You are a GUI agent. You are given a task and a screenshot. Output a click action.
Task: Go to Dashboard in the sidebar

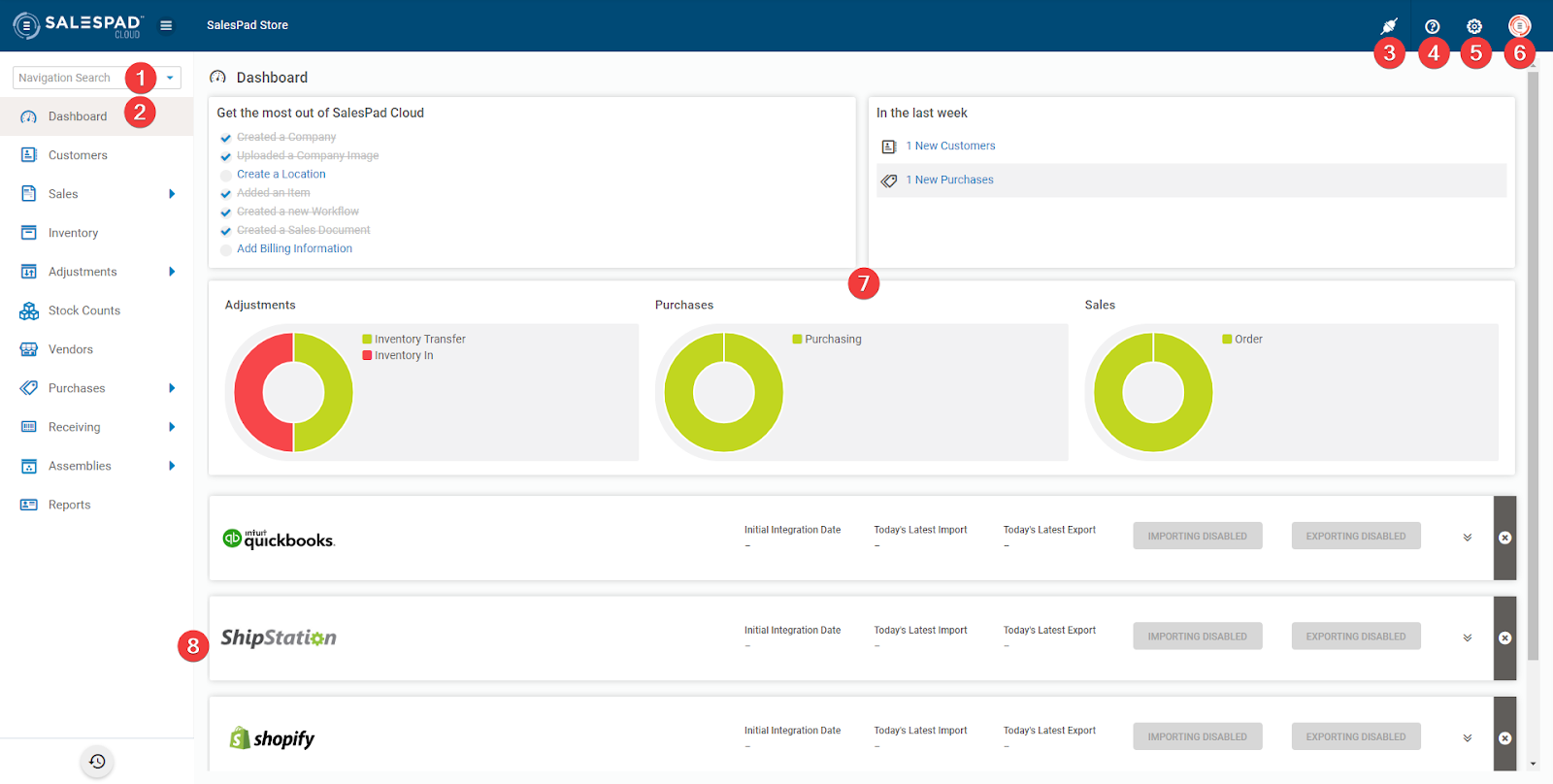(97, 116)
